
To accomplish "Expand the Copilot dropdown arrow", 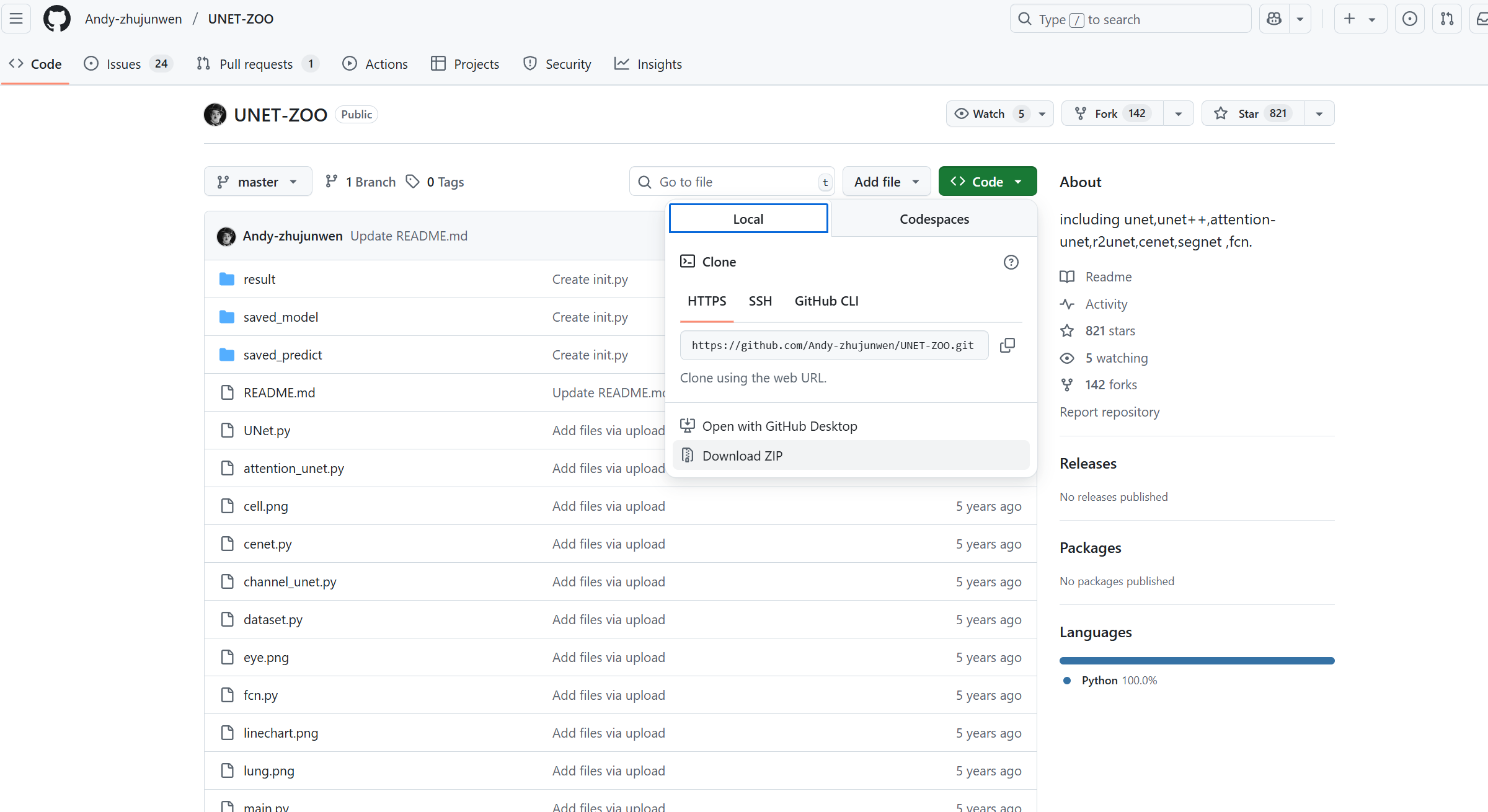I will tap(1300, 19).
